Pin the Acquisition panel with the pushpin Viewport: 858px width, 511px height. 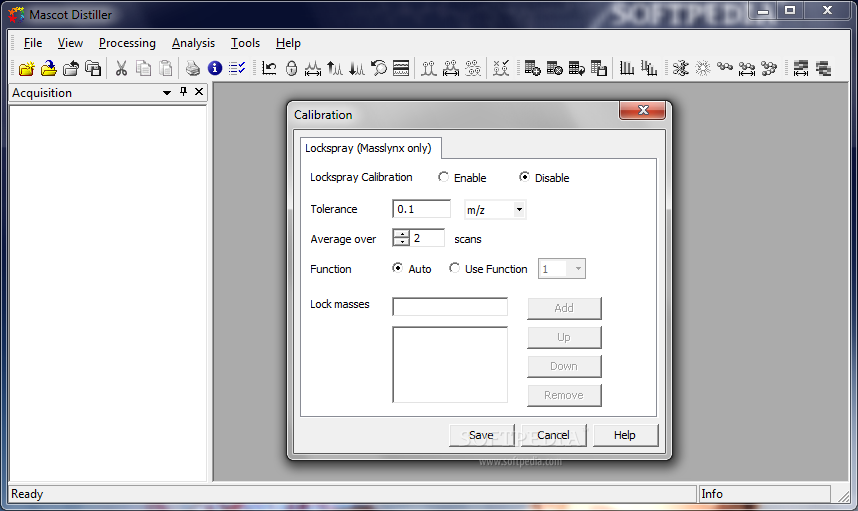[x=184, y=92]
